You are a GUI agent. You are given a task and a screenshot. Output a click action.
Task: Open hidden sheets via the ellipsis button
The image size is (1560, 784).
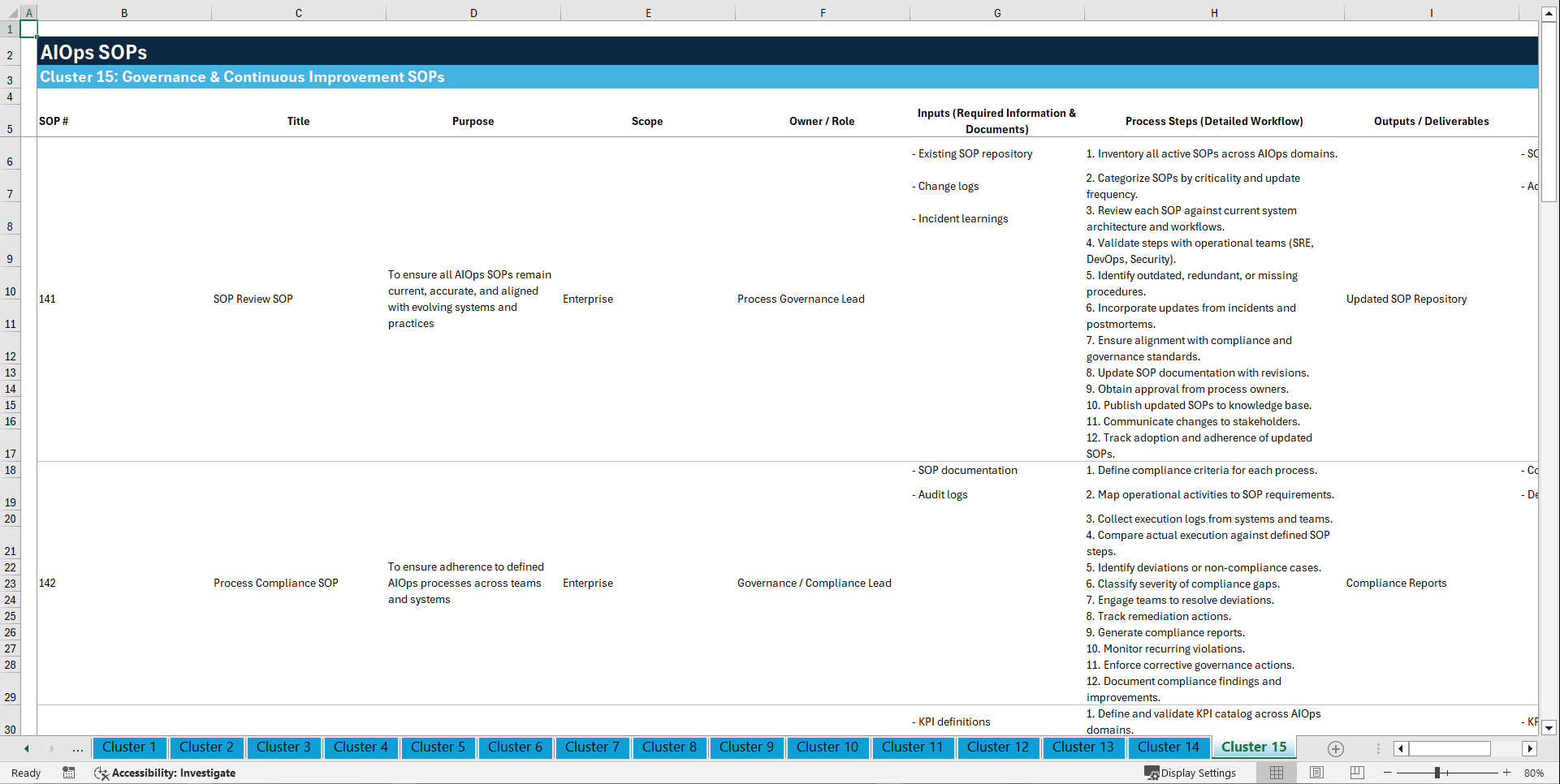click(77, 748)
